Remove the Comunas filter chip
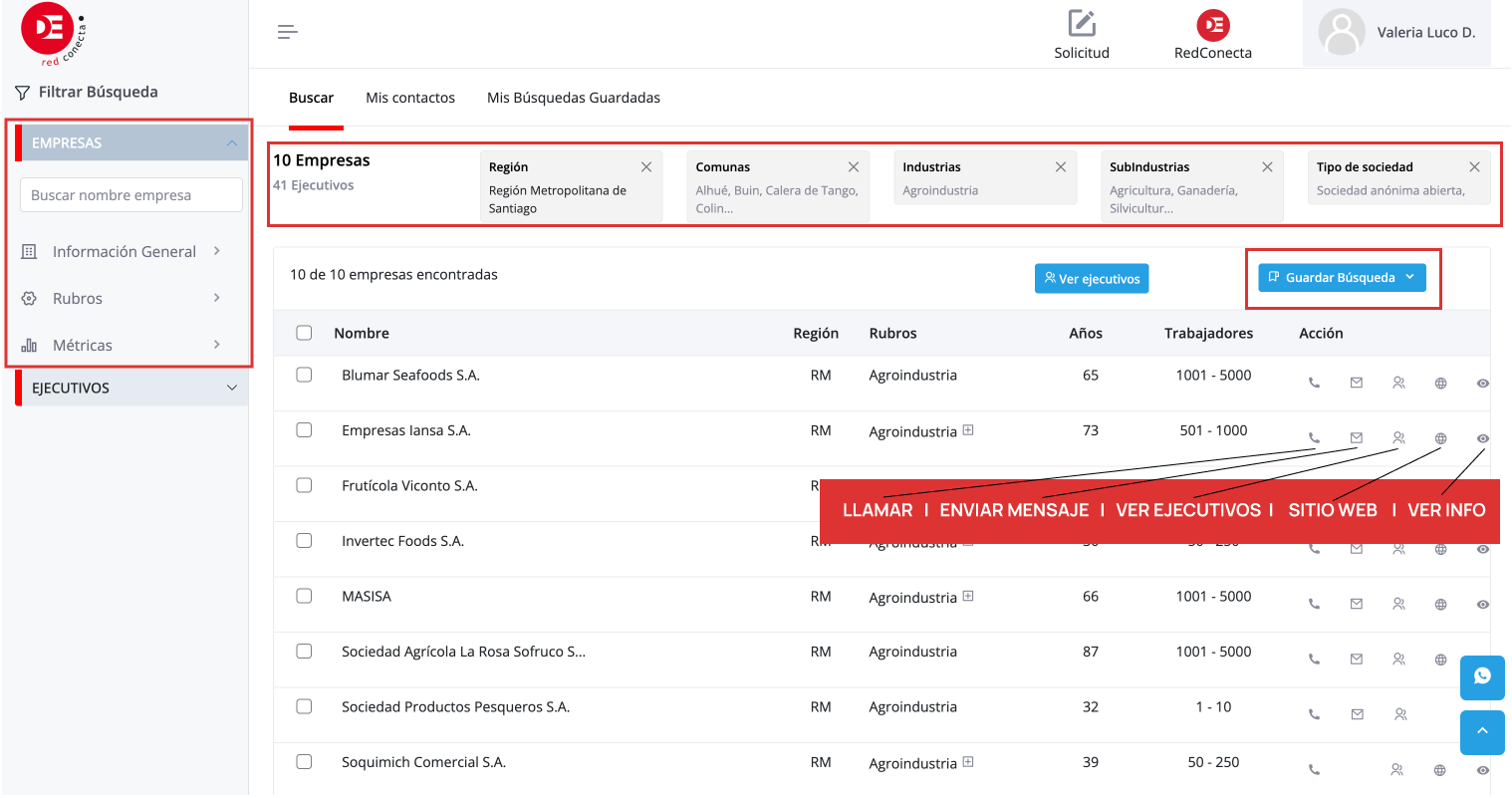 854,167
